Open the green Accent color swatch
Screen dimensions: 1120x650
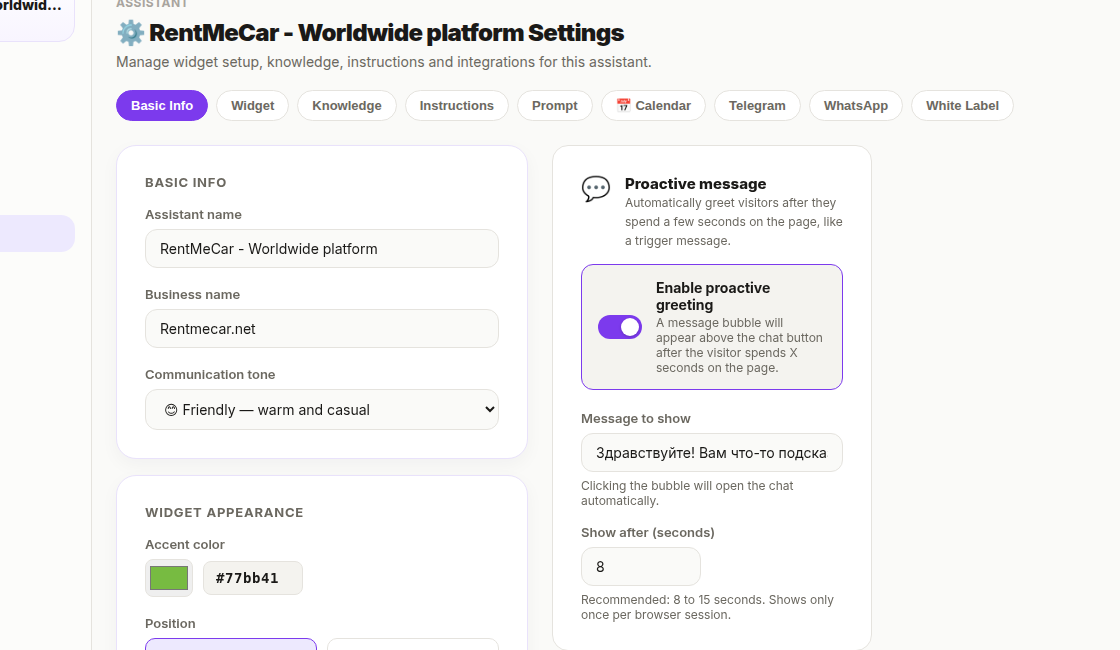[x=169, y=578]
